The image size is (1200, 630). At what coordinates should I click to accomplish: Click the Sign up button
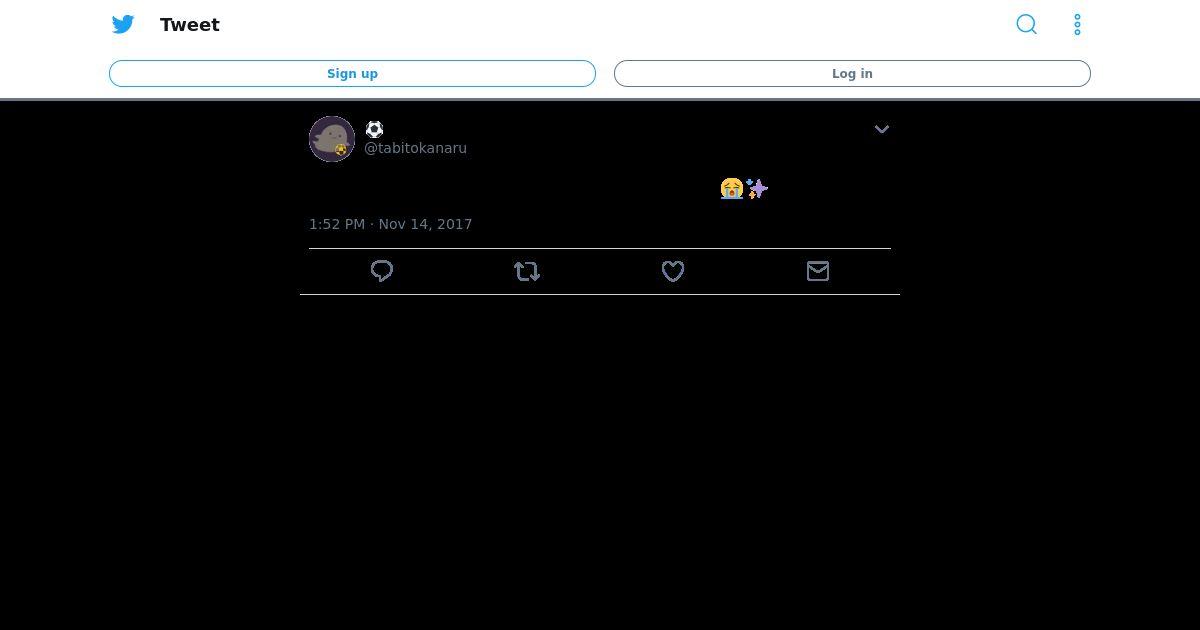coord(352,73)
